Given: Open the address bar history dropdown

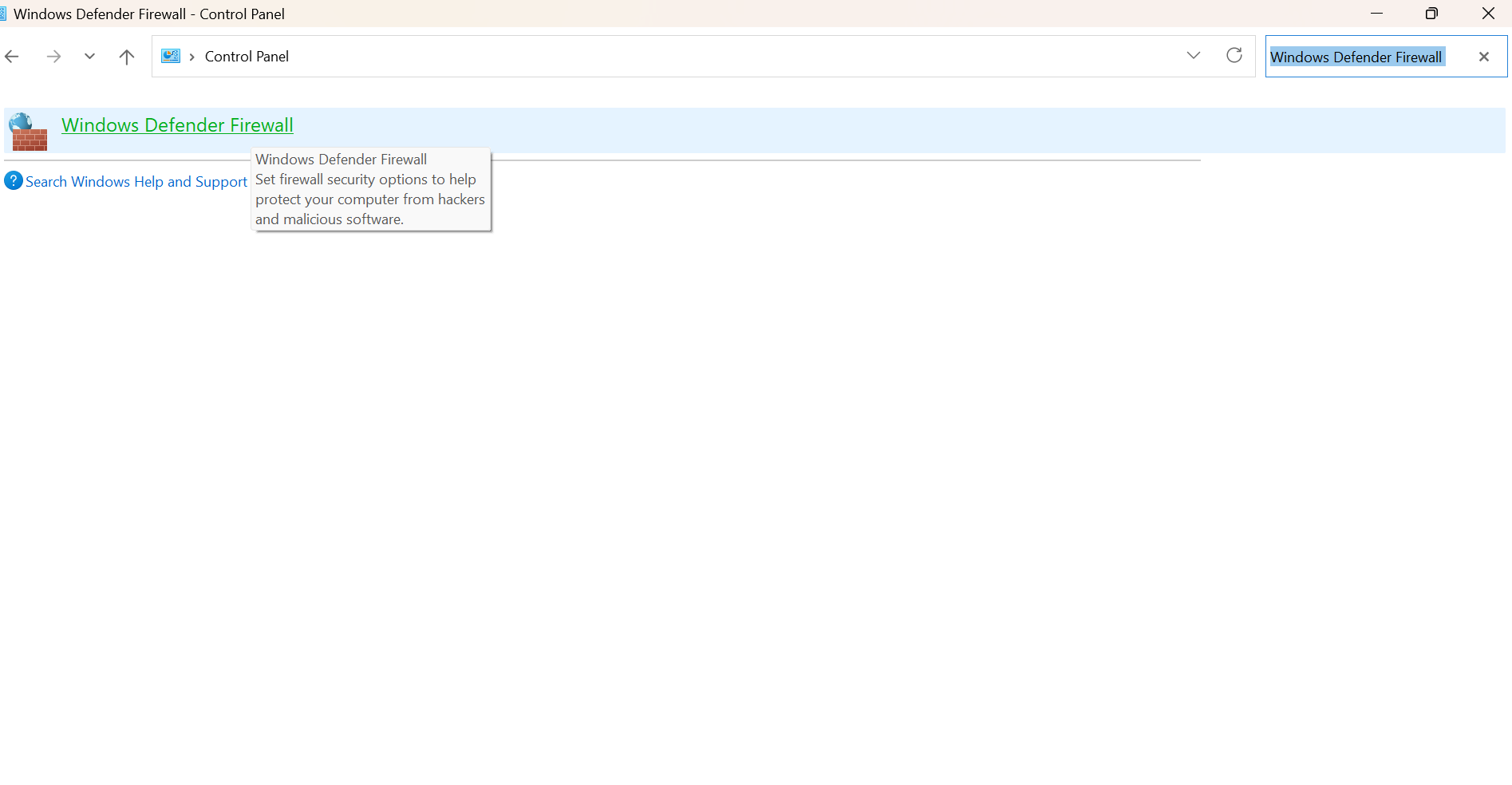Looking at the screenshot, I should pos(1193,56).
